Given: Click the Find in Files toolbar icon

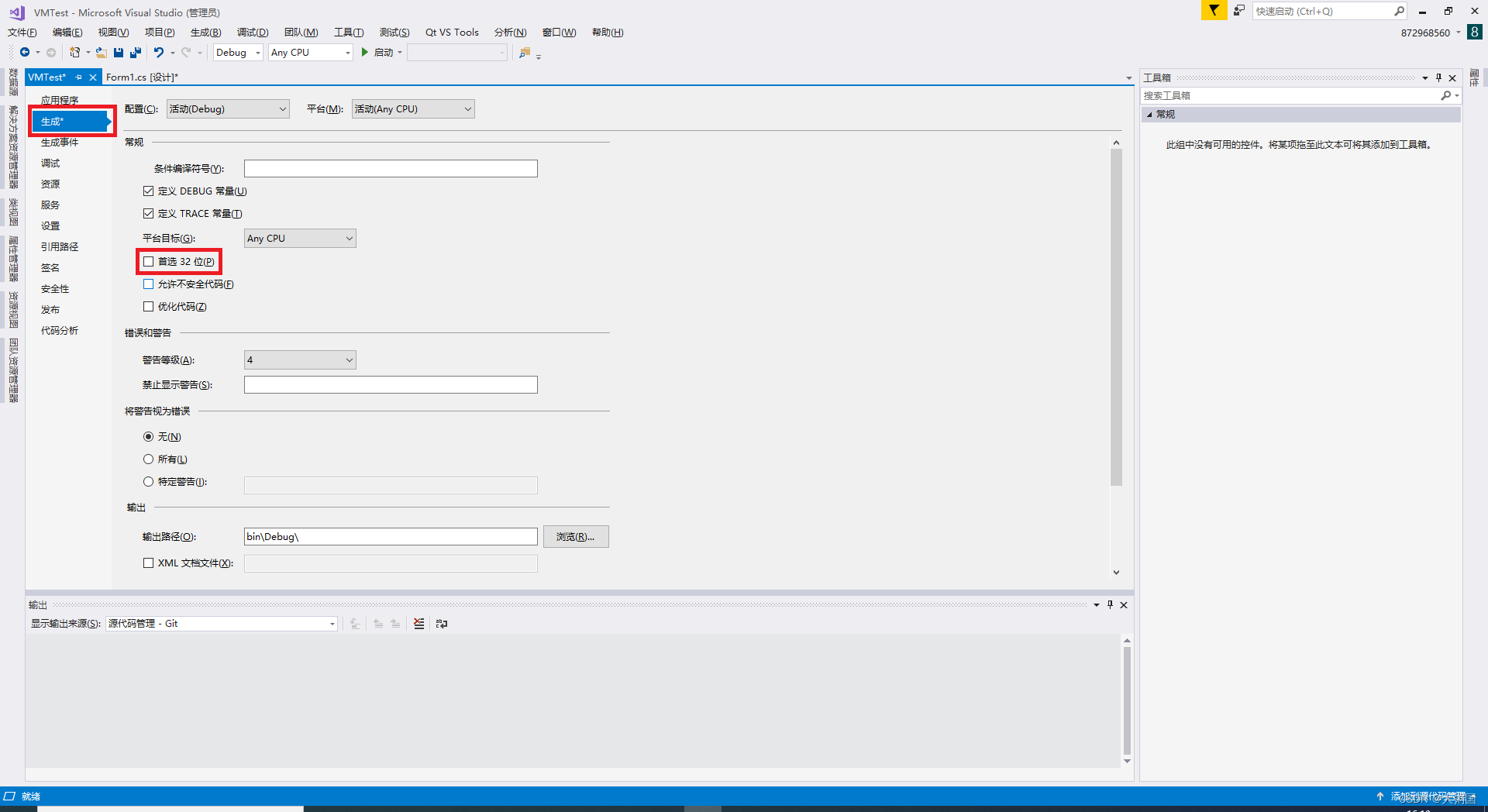Looking at the screenshot, I should tap(525, 52).
